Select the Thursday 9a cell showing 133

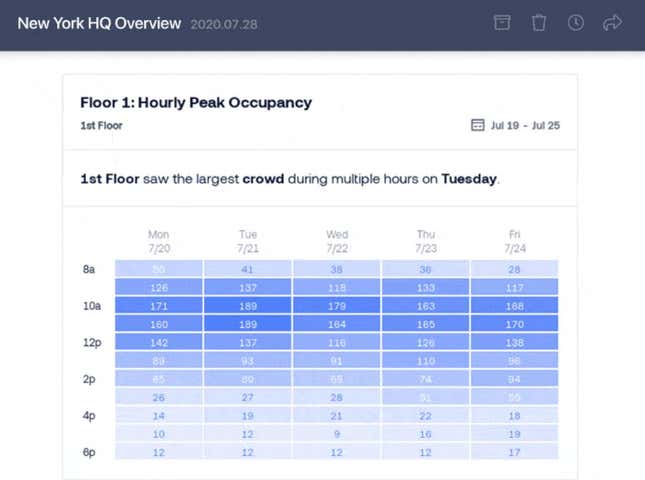click(426, 287)
